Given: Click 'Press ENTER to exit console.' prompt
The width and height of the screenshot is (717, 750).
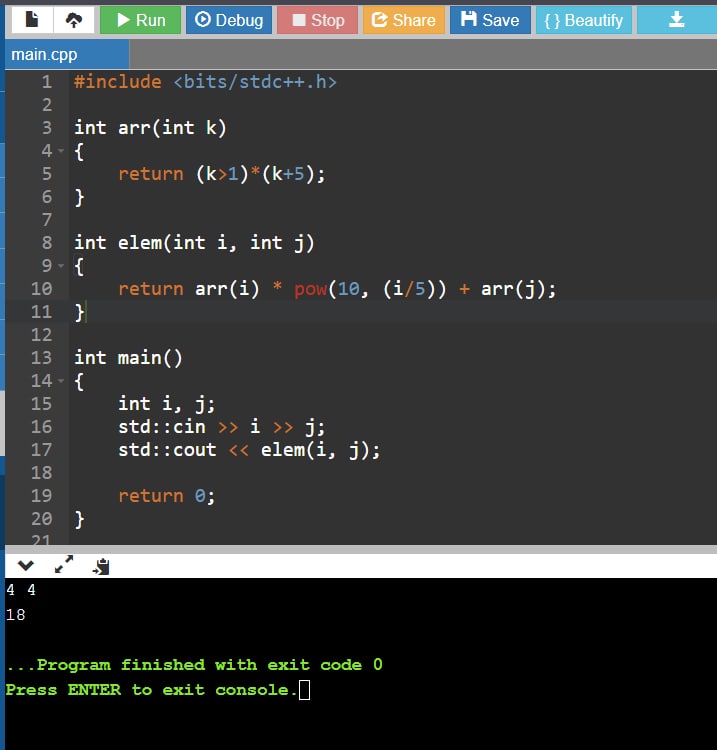Looking at the screenshot, I should point(151,690).
